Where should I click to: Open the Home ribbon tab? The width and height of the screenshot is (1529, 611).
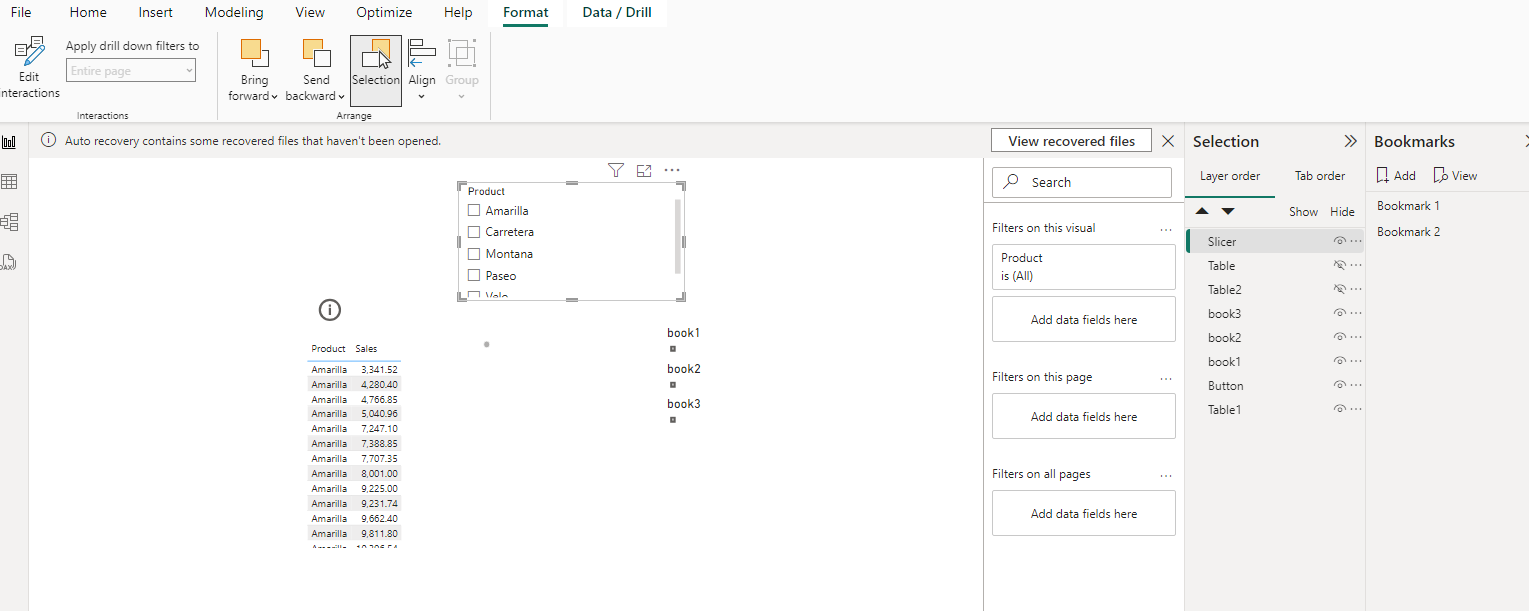[x=88, y=13]
